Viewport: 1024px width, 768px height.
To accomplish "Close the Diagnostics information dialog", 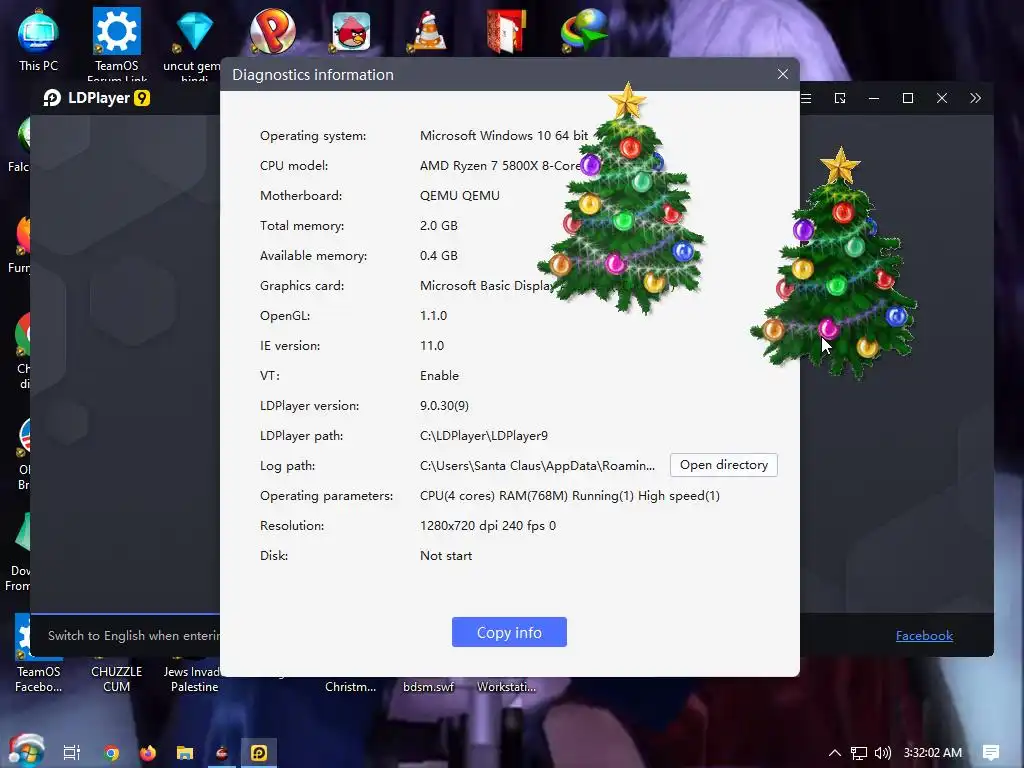I will tap(783, 74).
